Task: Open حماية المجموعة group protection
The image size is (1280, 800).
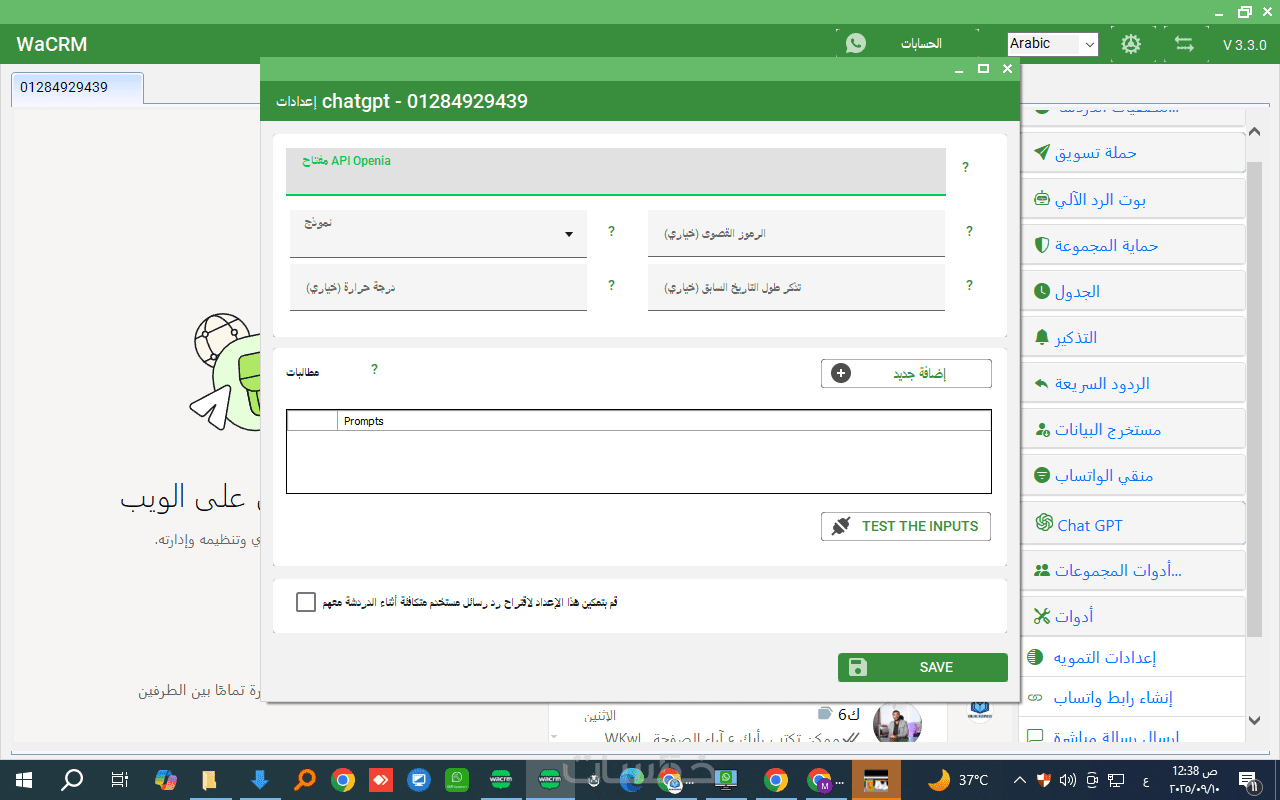Action: pos(1133,245)
